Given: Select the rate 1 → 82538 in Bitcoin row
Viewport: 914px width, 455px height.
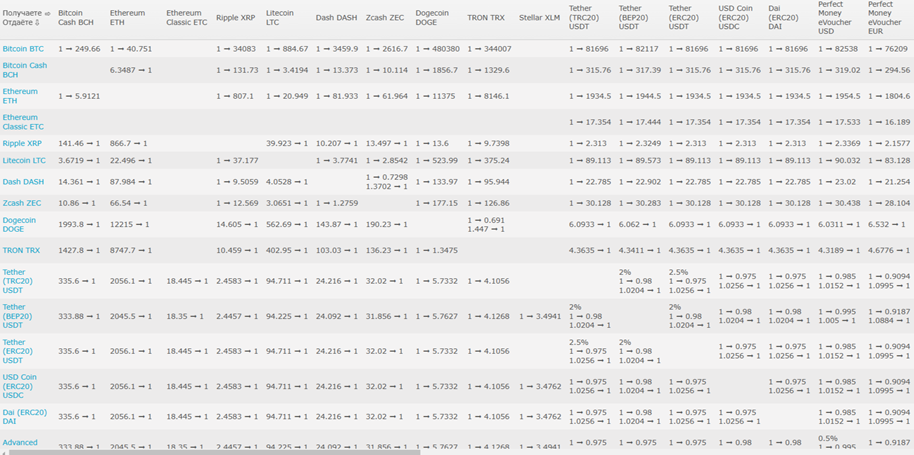Looking at the screenshot, I should pos(838,49).
